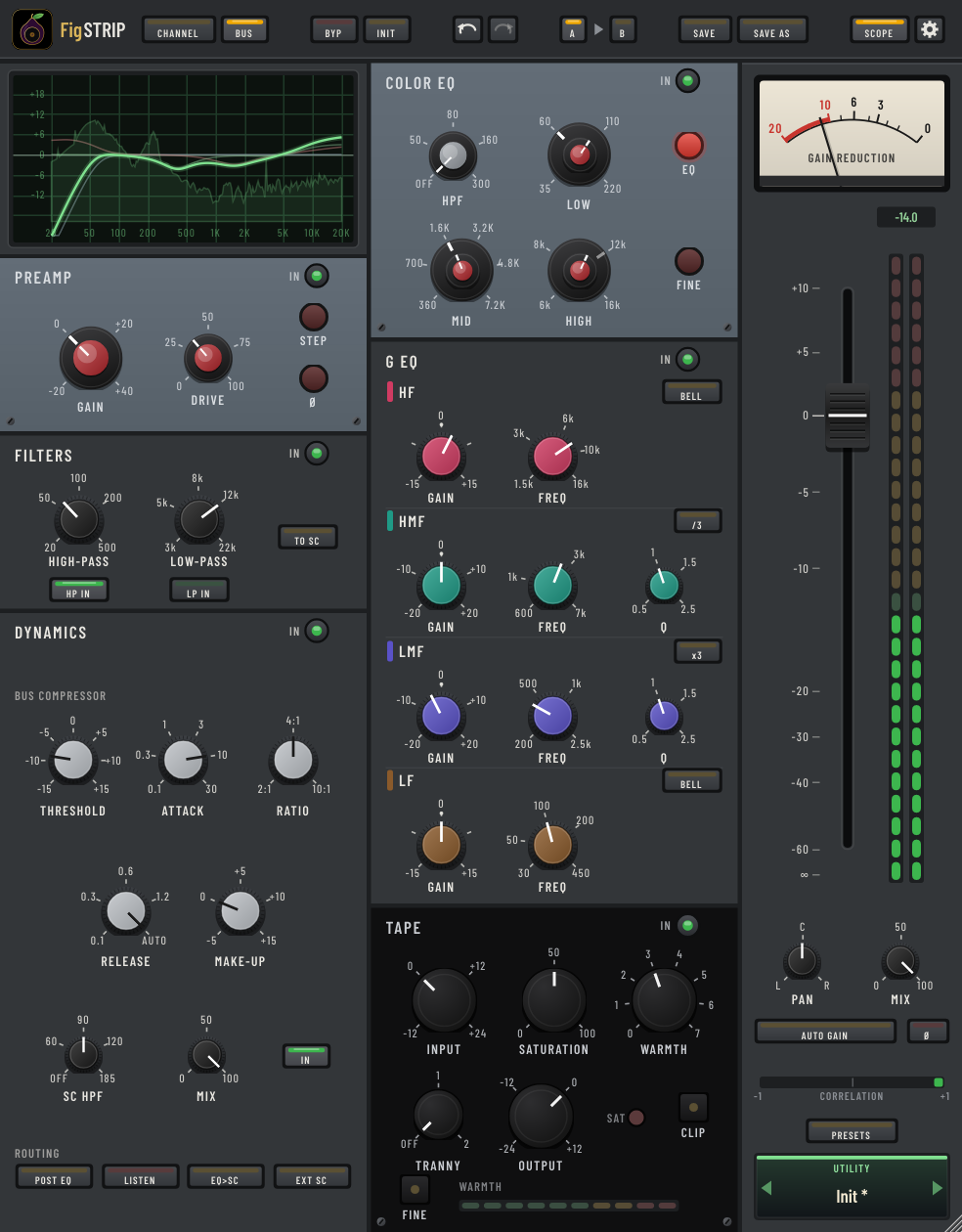Click the FigSTRIP fig logo icon
Viewport: 962px width, 1232px height.
pyautogui.click(x=32, y=30)
